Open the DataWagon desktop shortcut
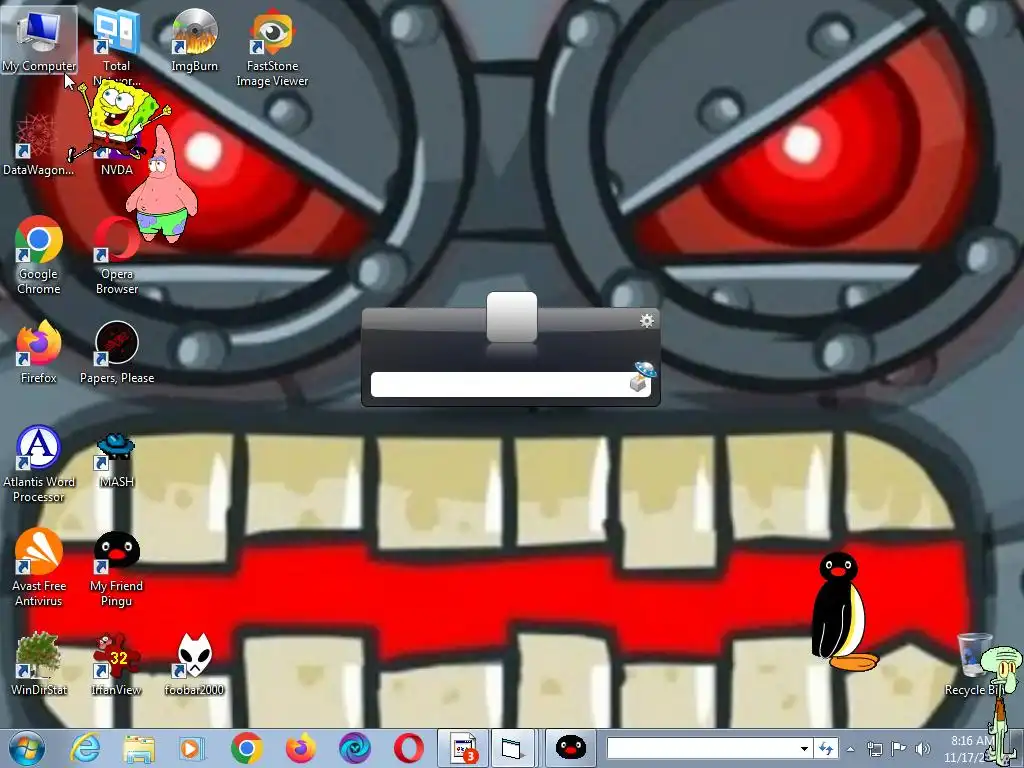1024x768 pixels. click(x=38, y=144)
